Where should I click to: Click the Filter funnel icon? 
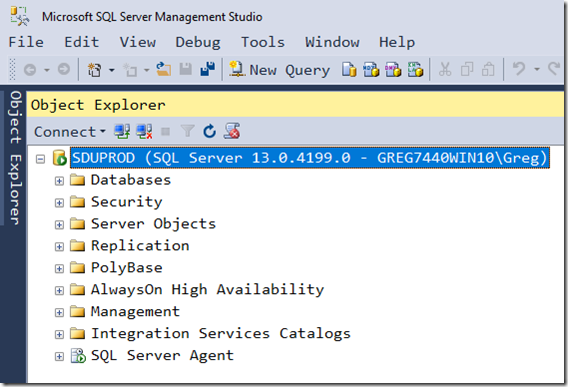(x=188, y=131)
